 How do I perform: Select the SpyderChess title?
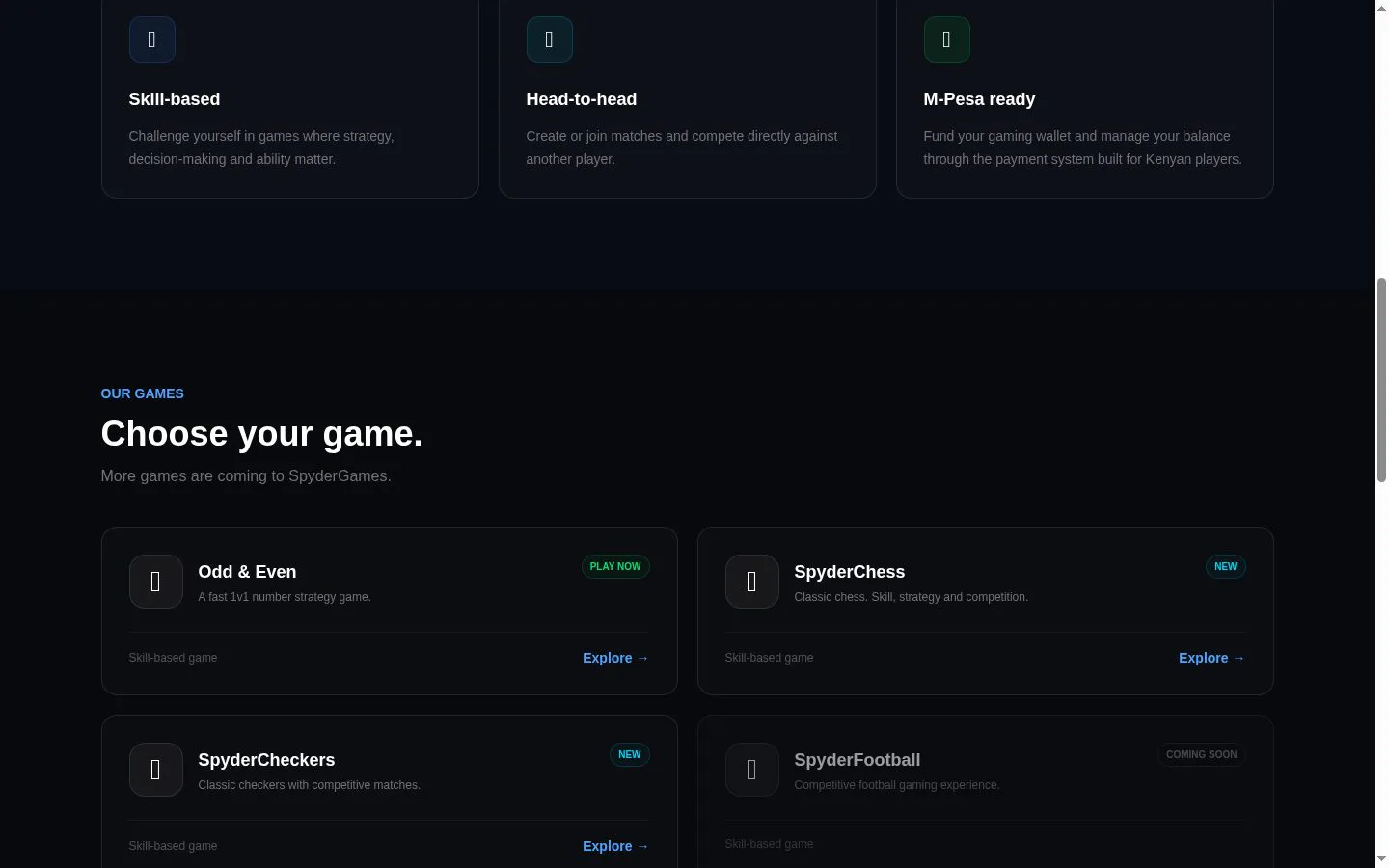point(849,572)
